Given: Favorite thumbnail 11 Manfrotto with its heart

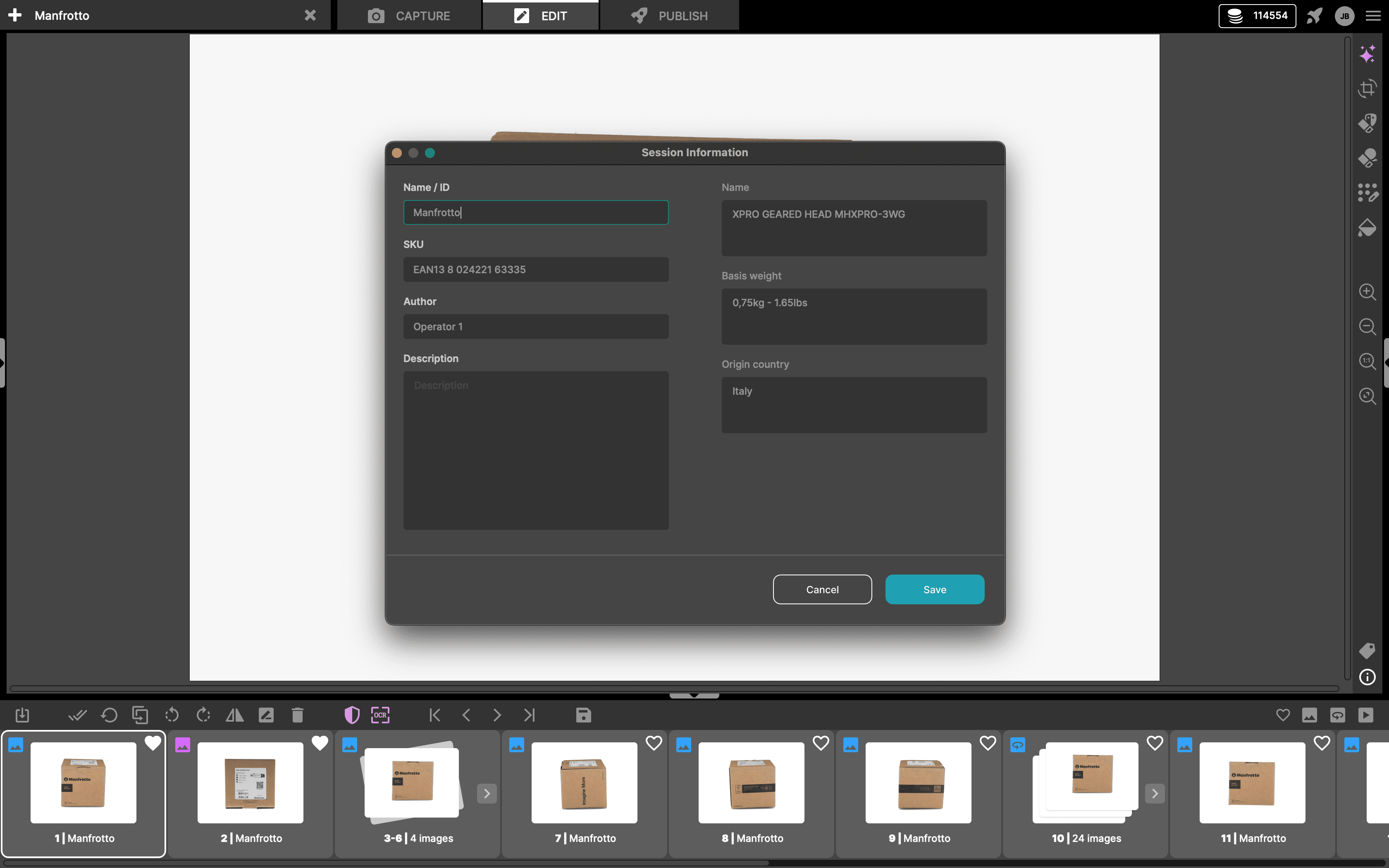Looking at the screenshot, I should [x=1322, y=743].
